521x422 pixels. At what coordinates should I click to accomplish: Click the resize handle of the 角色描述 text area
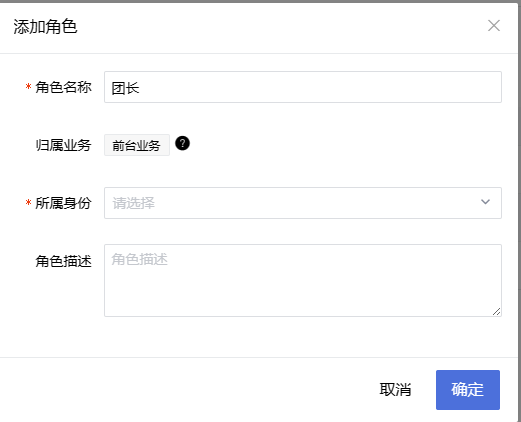click(496, 312)
